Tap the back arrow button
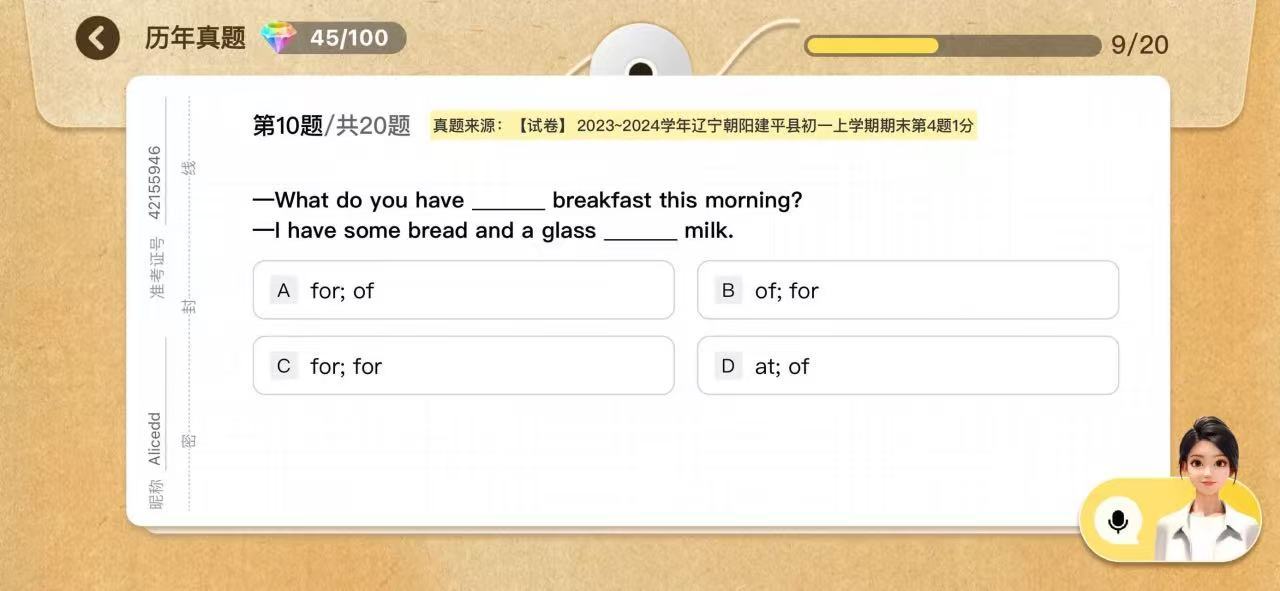Image resolution: width=1280 pixels, height=591 pixels. (97, 39)
